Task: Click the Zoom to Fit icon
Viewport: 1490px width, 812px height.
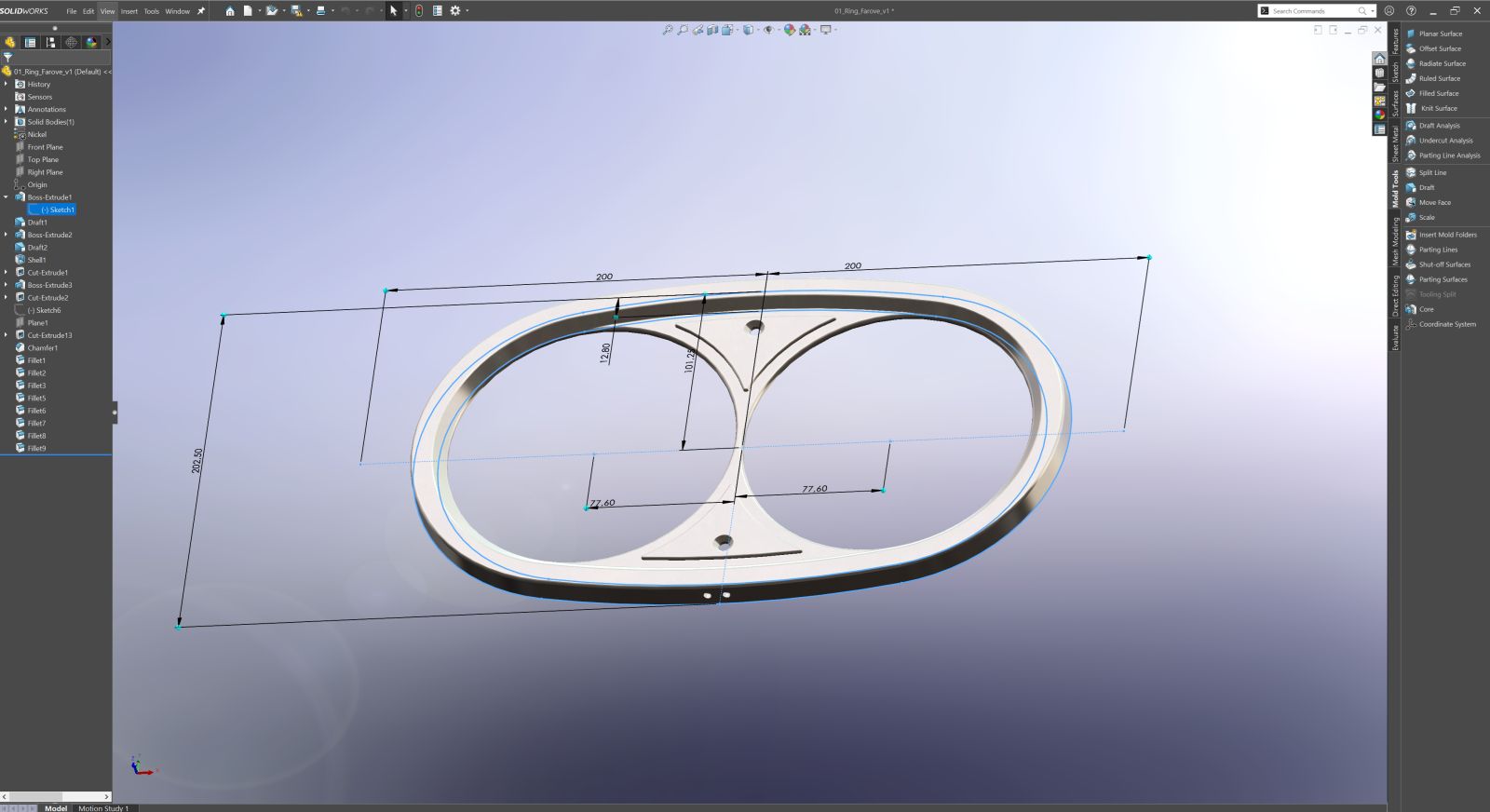Action: (x=668, y=30)
